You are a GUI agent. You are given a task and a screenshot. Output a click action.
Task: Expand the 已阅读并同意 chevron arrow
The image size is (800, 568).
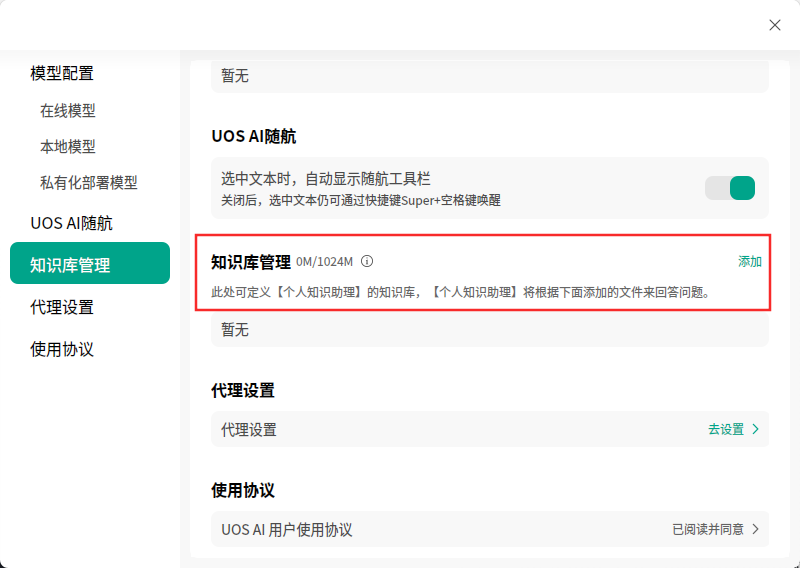click(756, 529)
